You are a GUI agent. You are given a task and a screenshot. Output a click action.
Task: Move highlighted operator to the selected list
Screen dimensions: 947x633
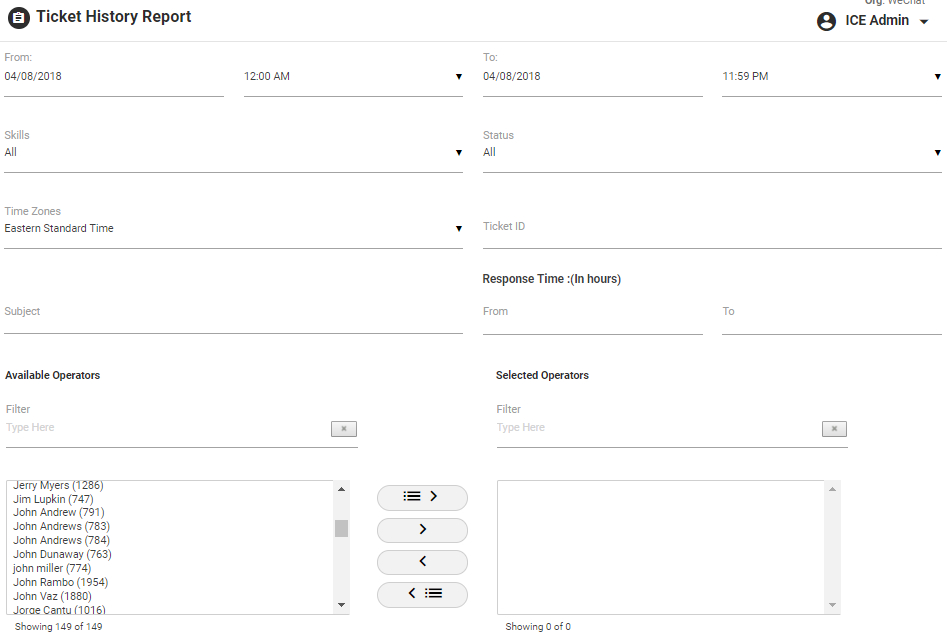(422, 530)
